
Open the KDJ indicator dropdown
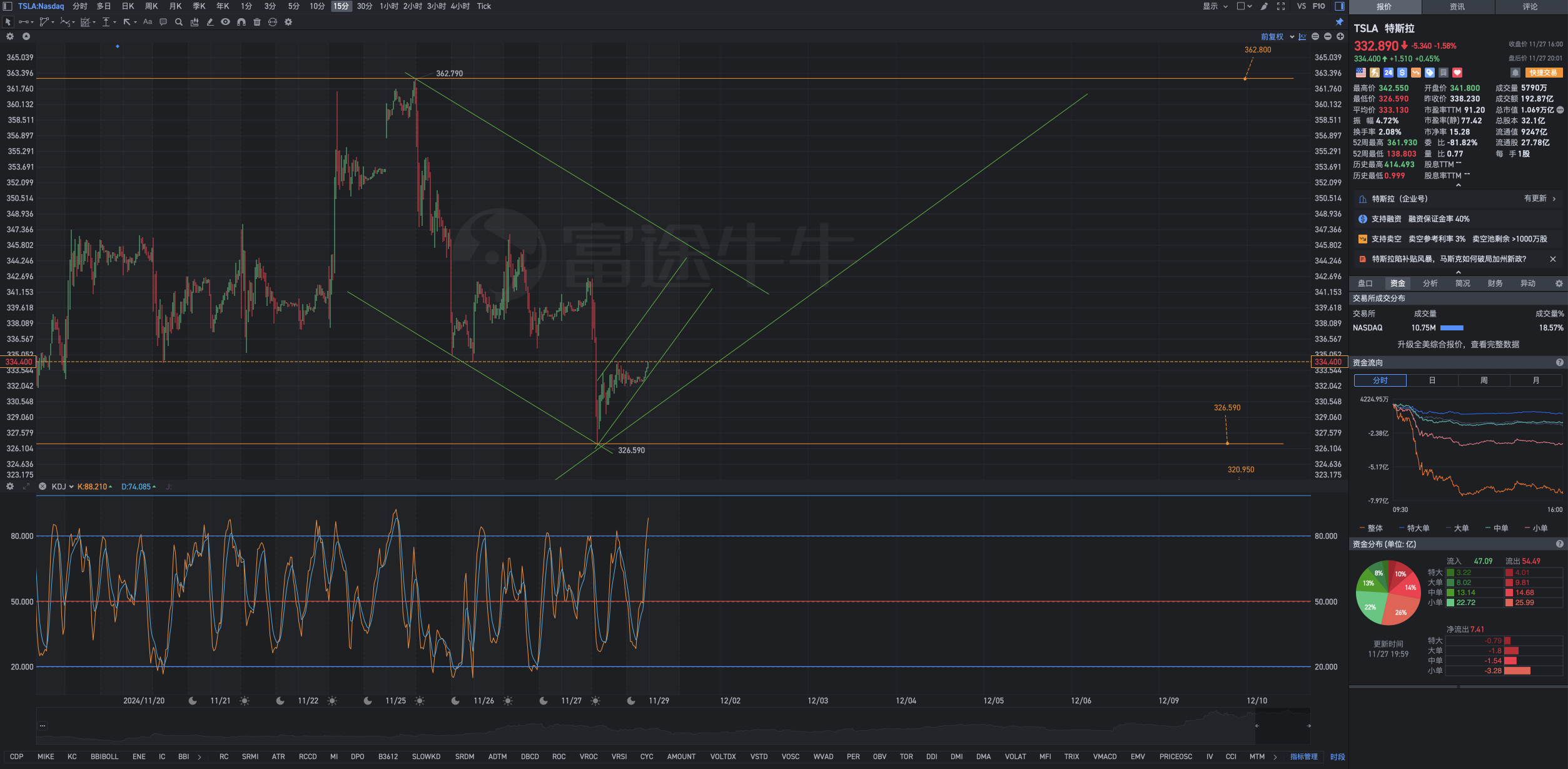(x=63, y=486)
